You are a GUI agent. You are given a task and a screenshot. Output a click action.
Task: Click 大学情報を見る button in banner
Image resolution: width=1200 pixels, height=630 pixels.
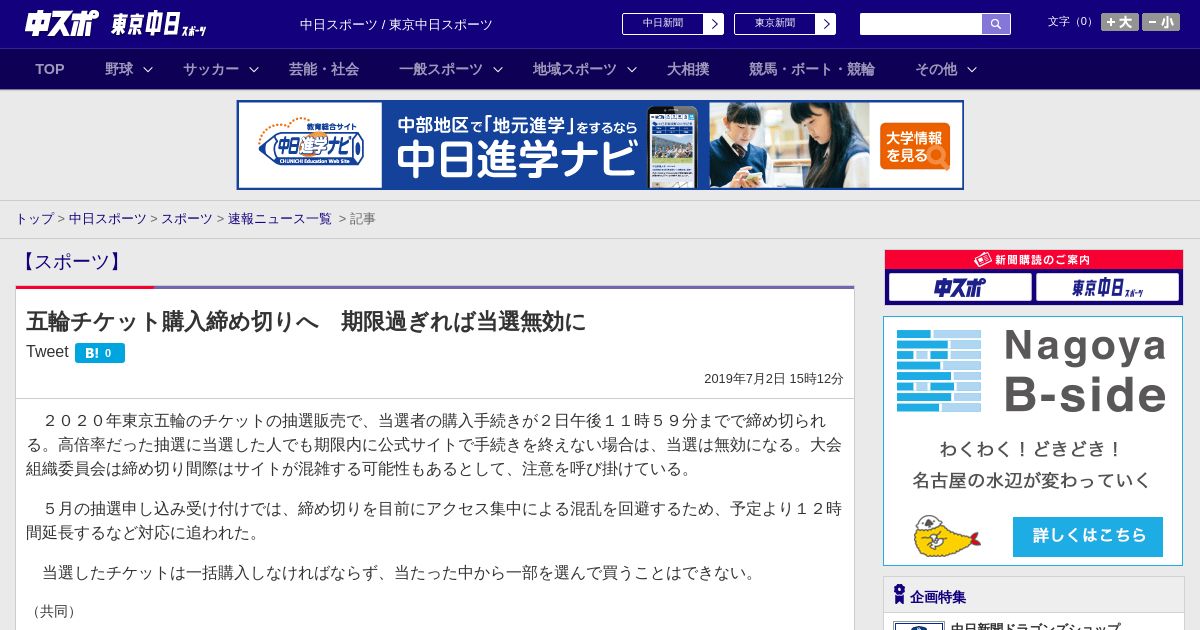point(915,146)
